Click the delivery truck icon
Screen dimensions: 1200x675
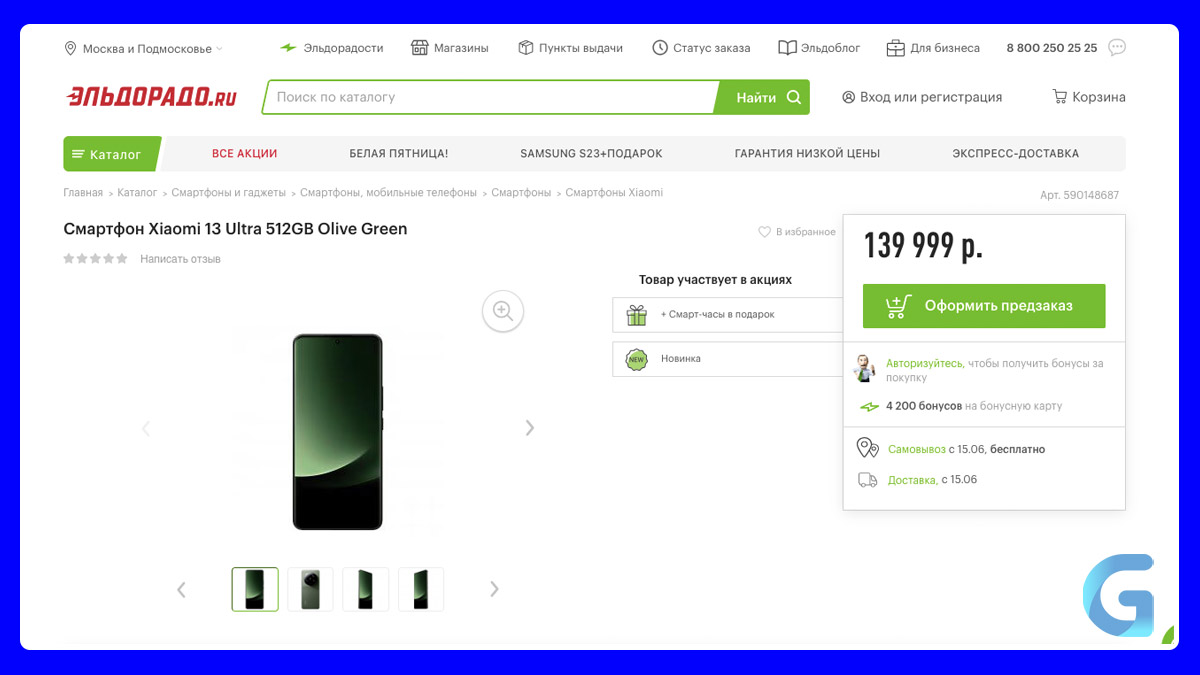tap(868, 480)
